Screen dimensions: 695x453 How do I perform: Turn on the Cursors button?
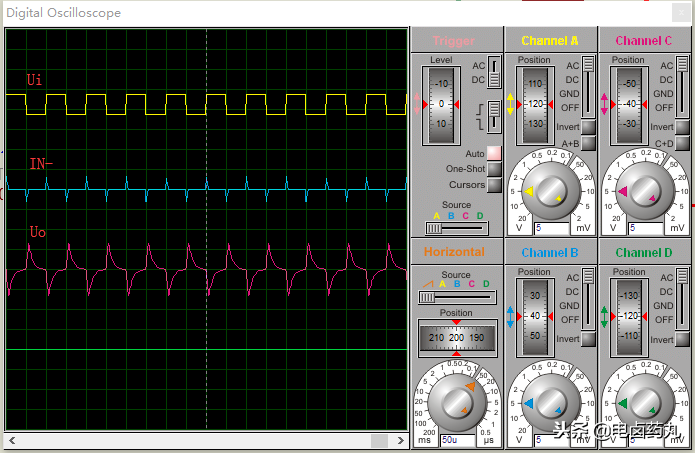pos(494,185)
